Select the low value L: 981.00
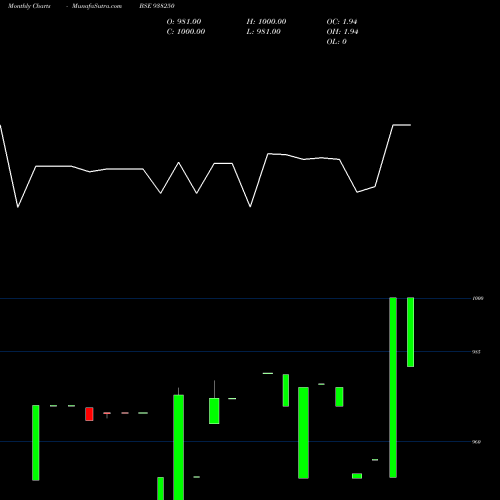The width and height of the screenshot is (500, 500). [264, 32]
